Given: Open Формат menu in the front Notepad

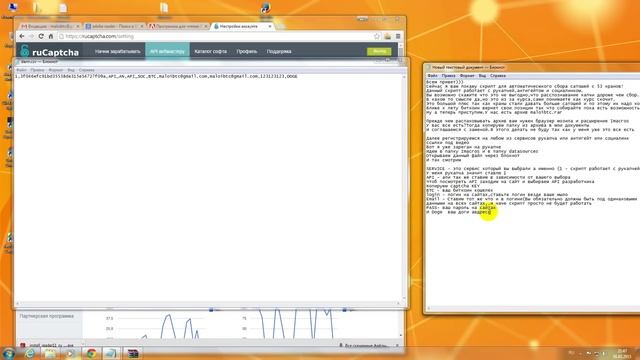Looking at the screenshot, I should coord(56,70).
